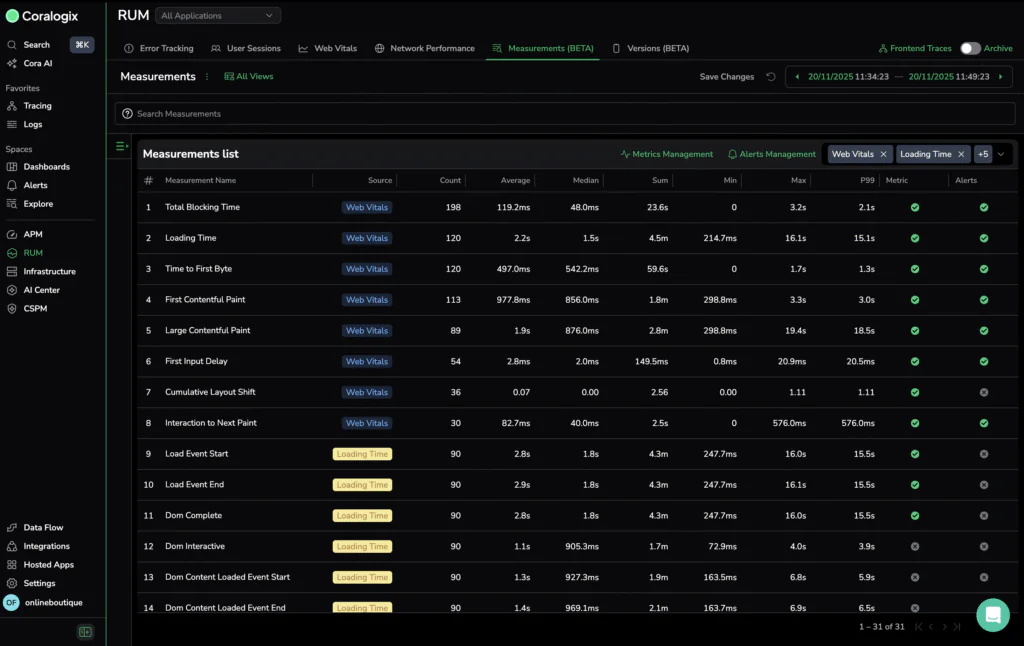This screenshot has height=646, width=1024.
Task: Expand the filter chips dropdown chevron
Action: pos(1001,154)
